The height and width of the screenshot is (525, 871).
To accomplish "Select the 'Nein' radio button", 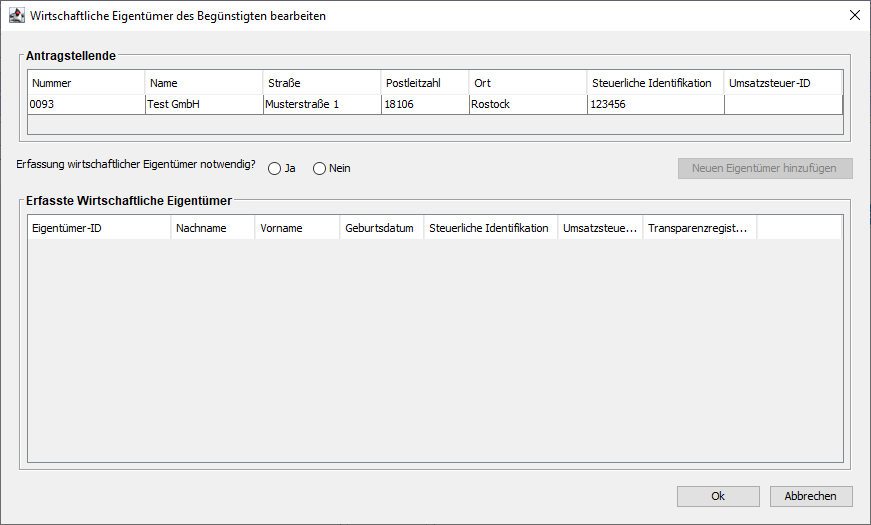I will (320, 169).
